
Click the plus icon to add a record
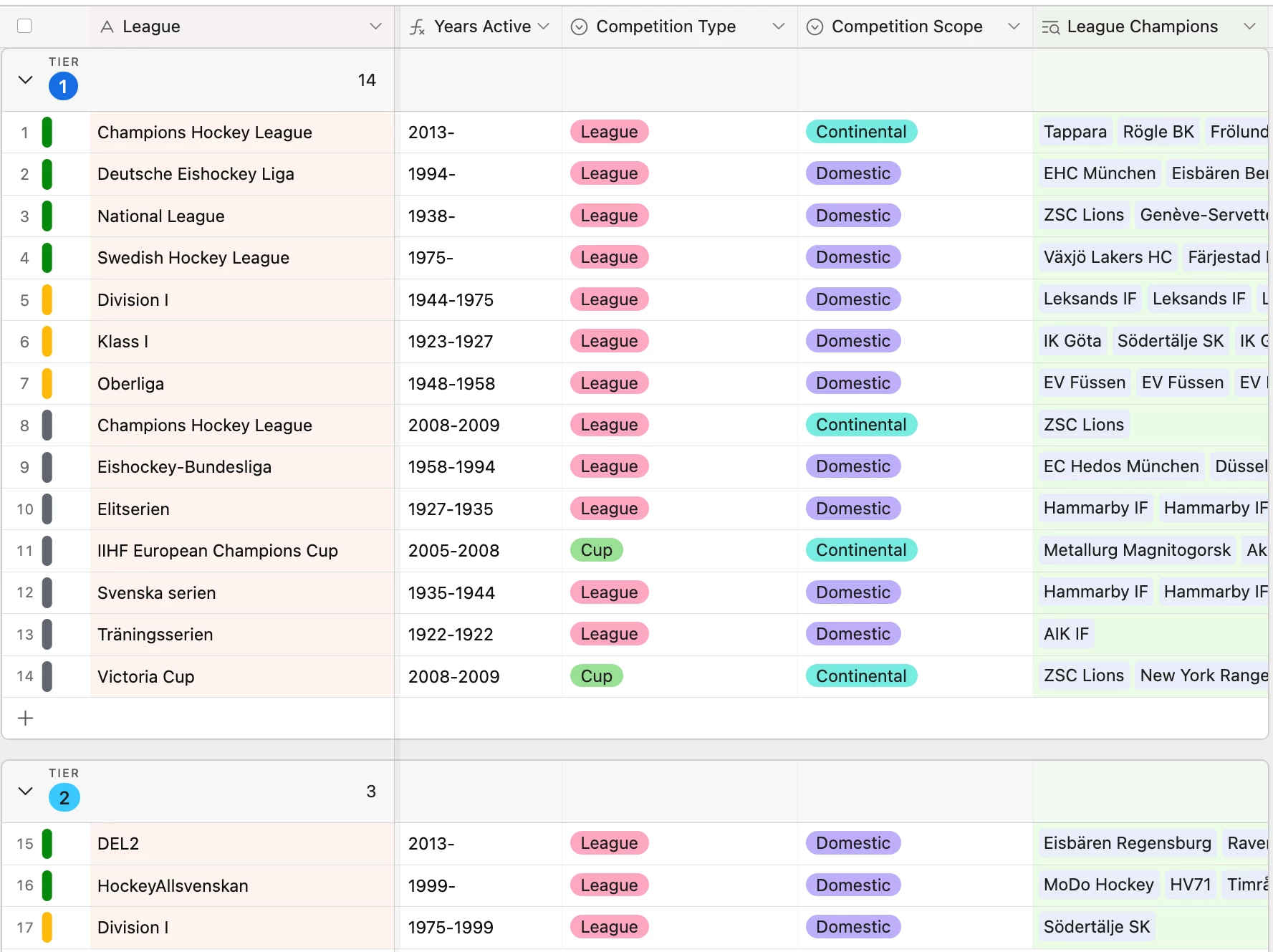[25, 718]
